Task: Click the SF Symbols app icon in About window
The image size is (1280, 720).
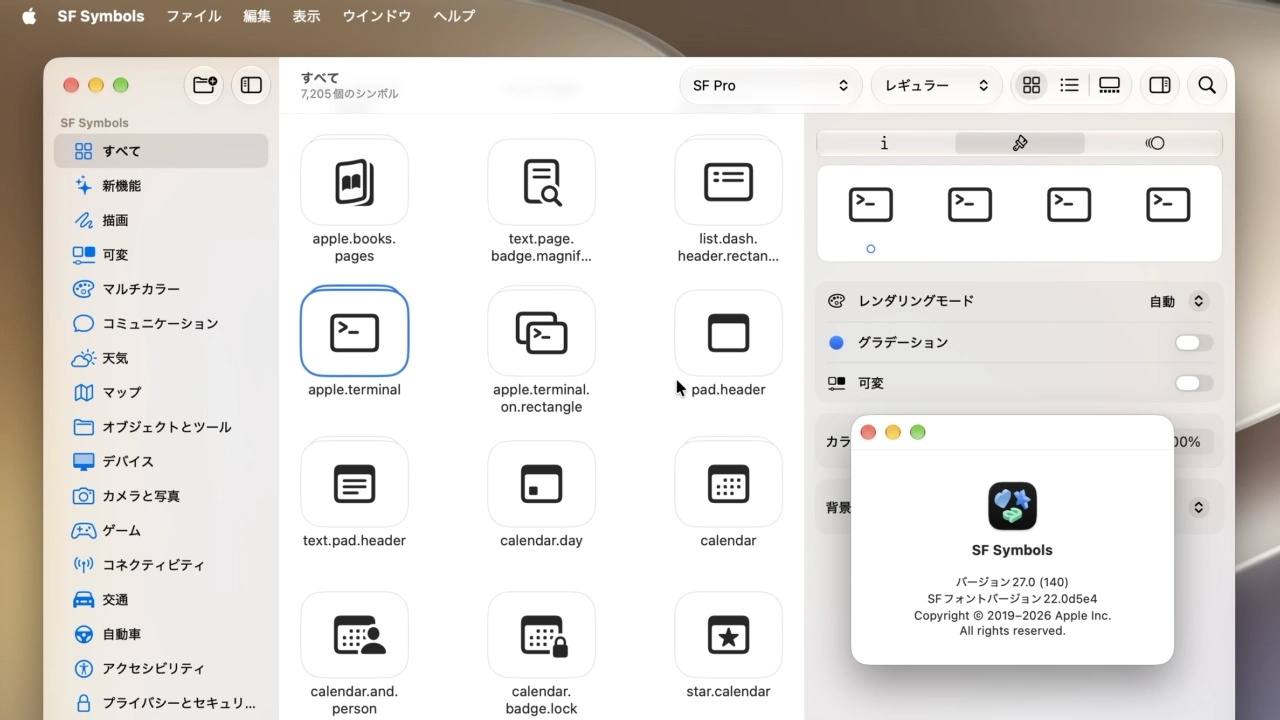Action: [1012, 506]
